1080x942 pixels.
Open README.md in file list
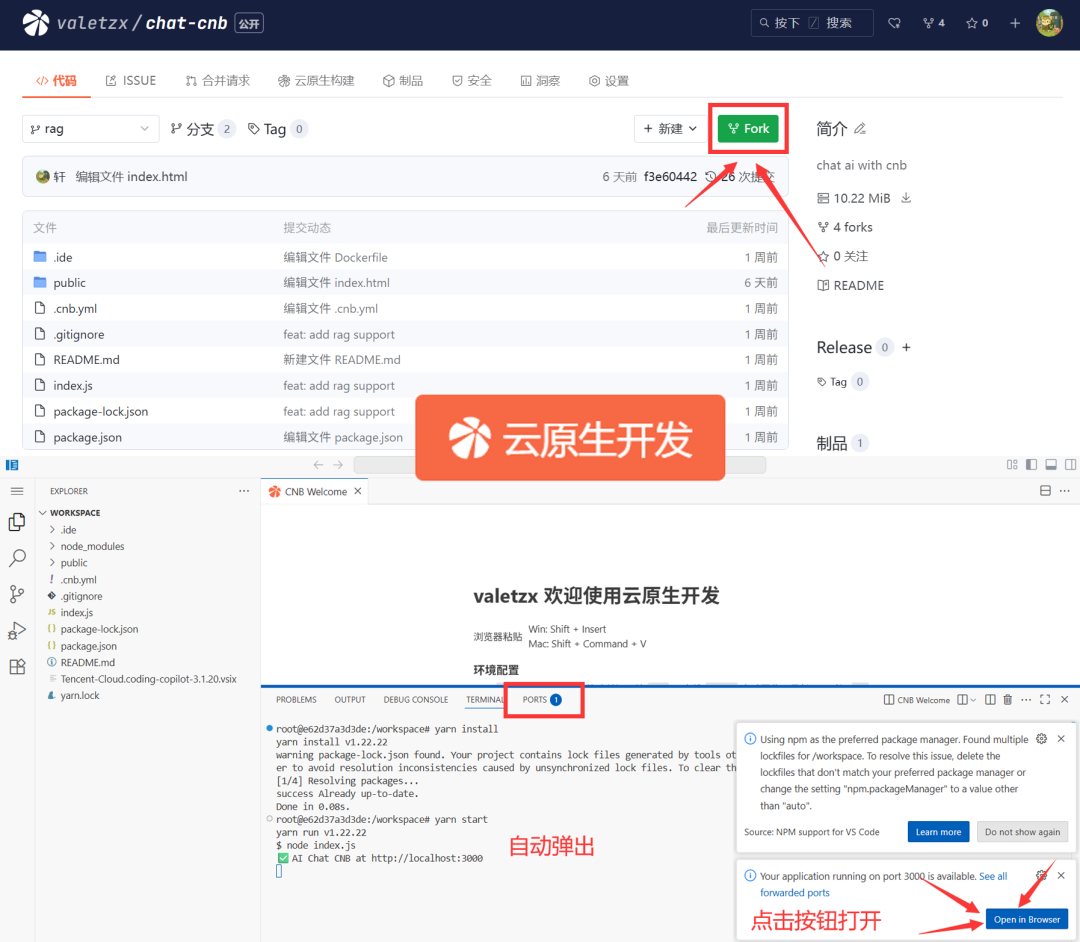point(87,359)
